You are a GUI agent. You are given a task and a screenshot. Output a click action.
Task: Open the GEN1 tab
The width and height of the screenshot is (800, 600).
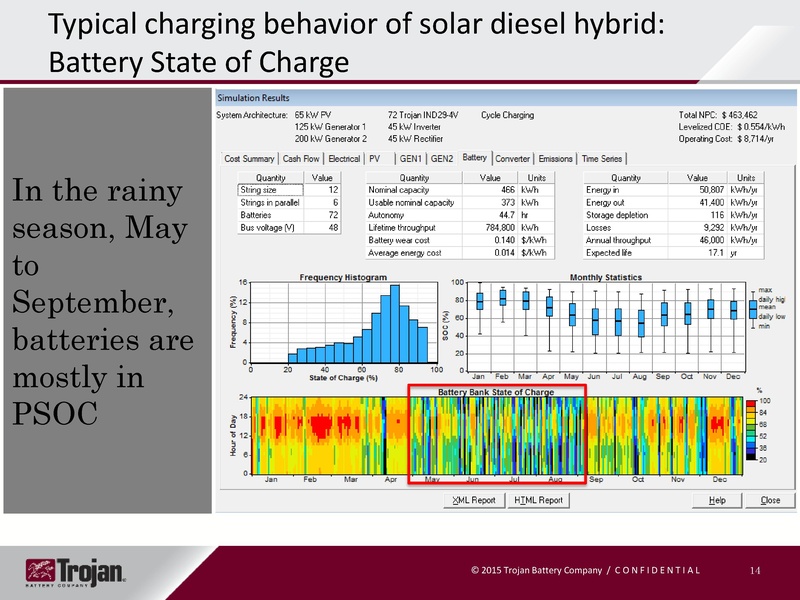tap(411, 159)
